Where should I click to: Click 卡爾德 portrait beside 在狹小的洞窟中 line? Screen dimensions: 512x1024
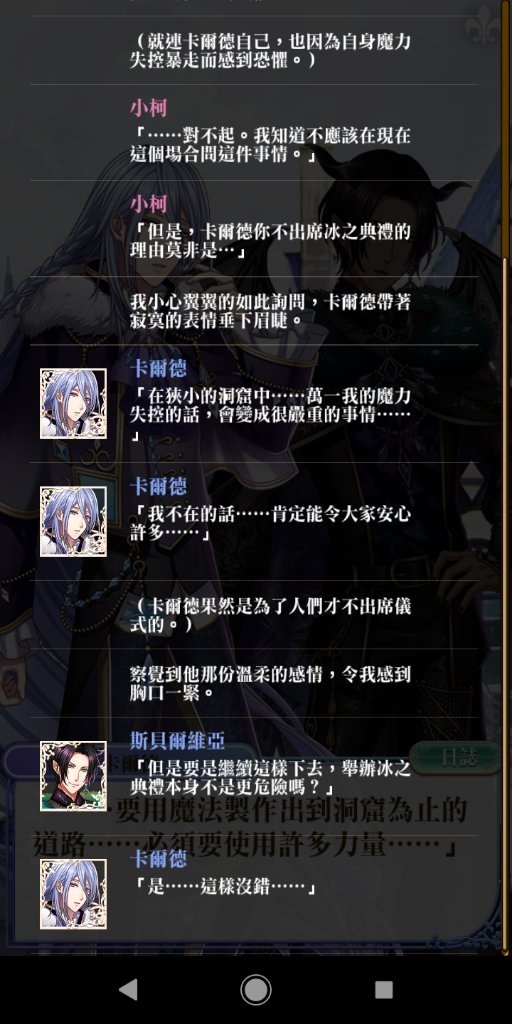coord(73,403)
